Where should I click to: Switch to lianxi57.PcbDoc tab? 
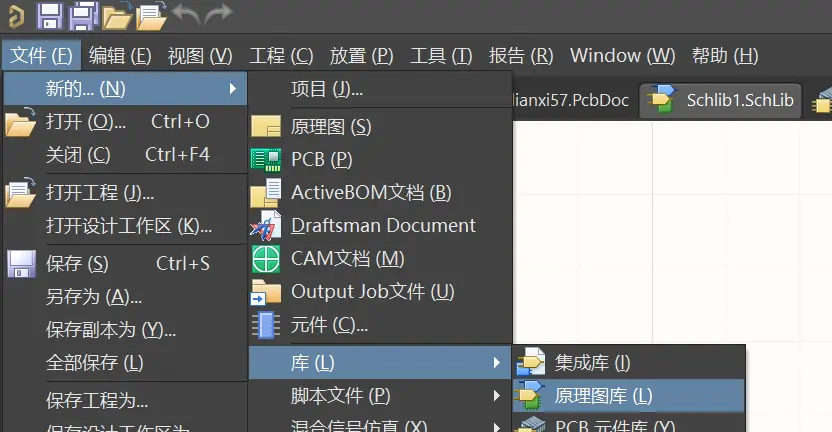click(572, 100)
